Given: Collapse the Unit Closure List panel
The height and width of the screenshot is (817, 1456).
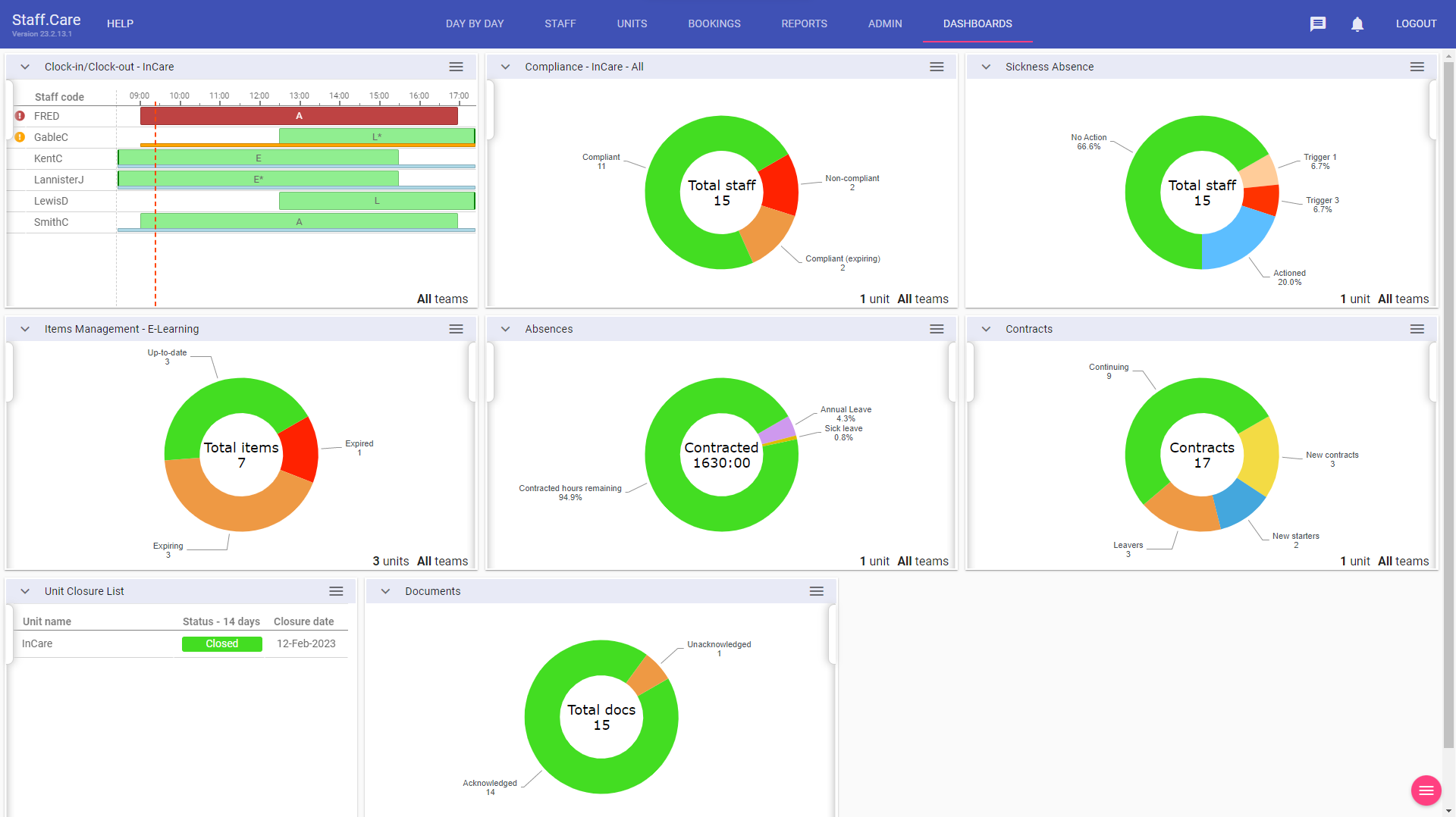Looking at the screenshot, I should point(25,591).
